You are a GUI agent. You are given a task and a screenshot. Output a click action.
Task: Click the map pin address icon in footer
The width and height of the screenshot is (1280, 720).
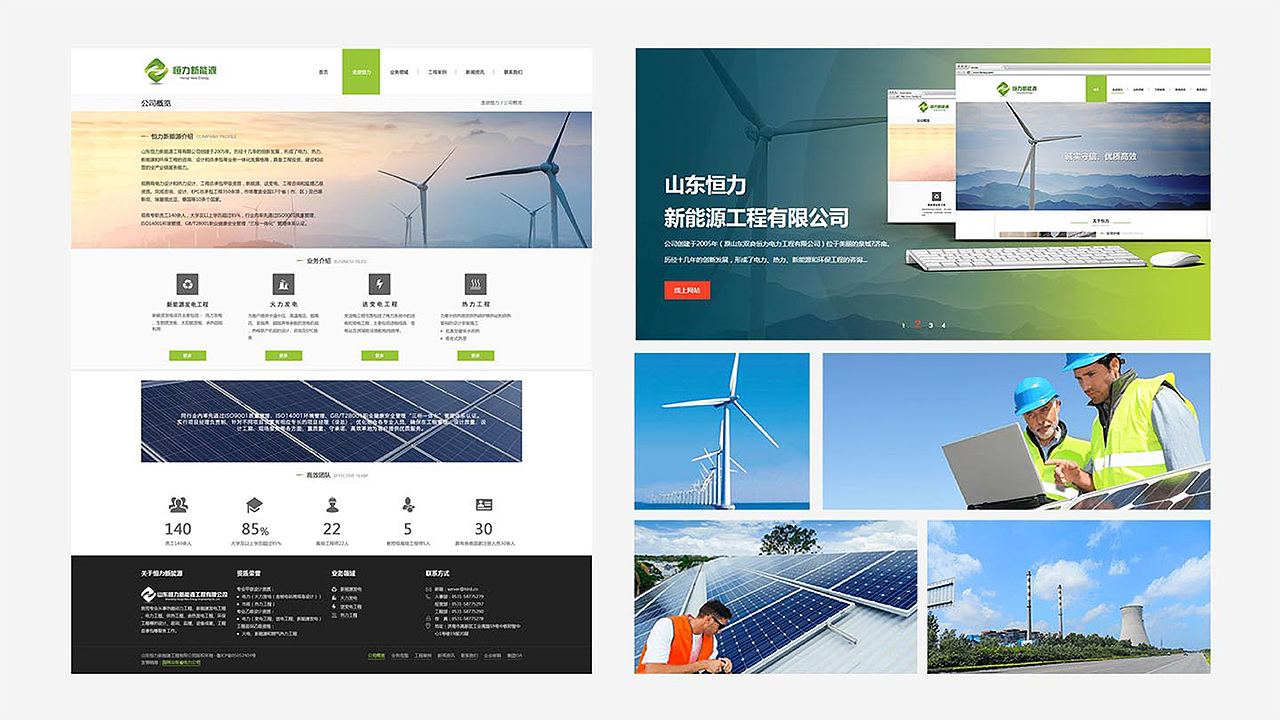pos(428,625)
